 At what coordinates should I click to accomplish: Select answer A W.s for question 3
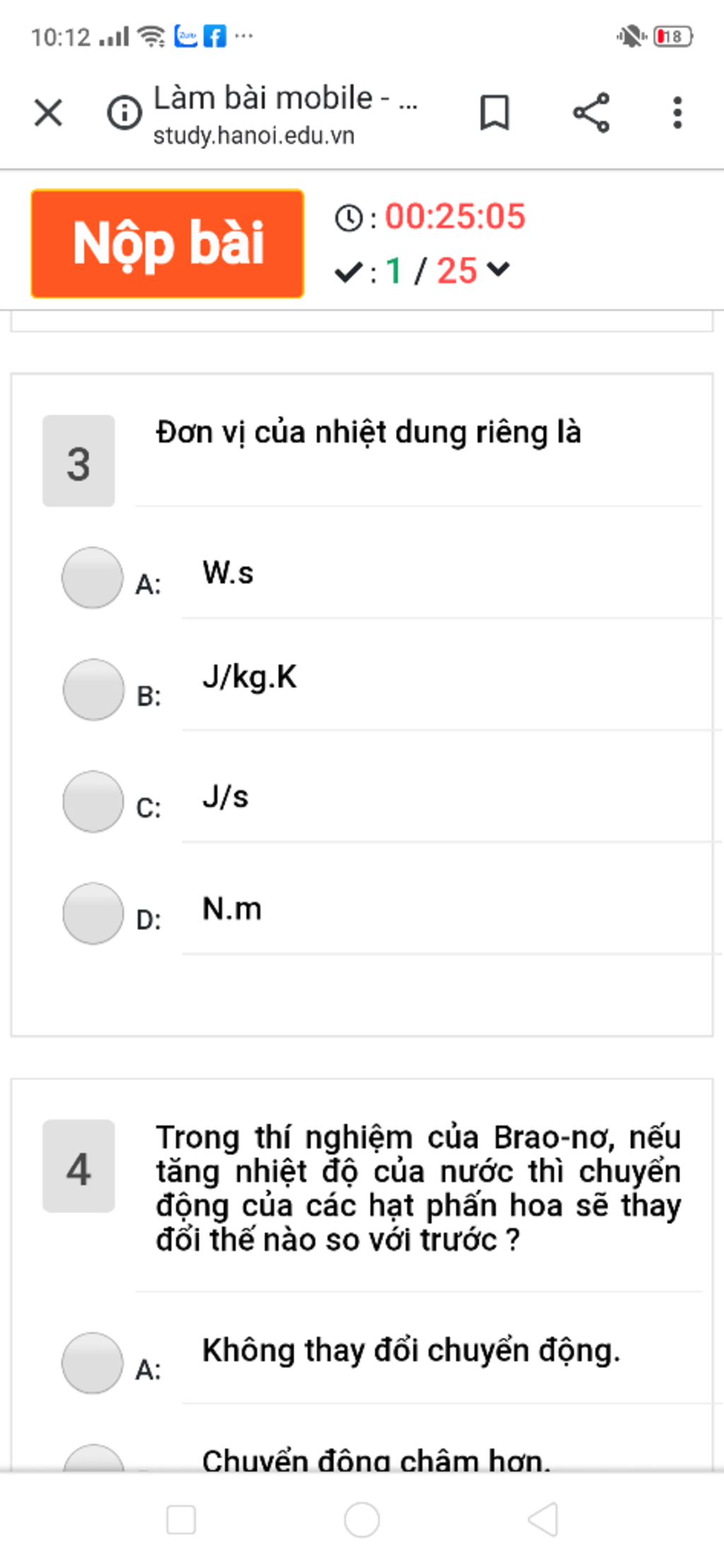(x=92, y=577)
